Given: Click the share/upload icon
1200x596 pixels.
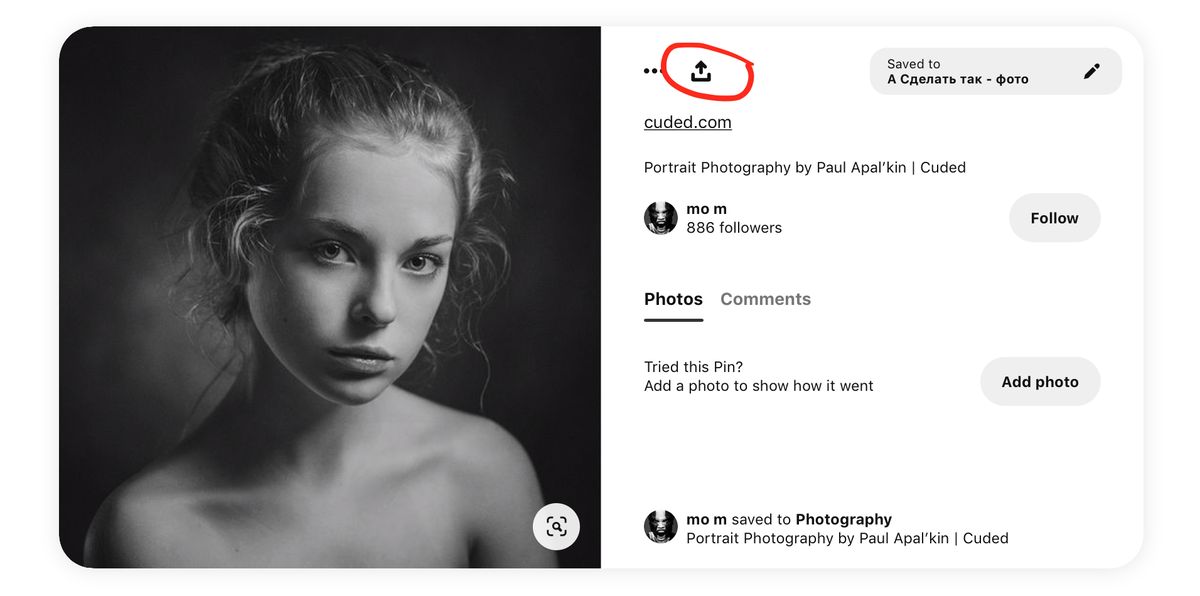Looking at the screenshot, I should (701, 71).
